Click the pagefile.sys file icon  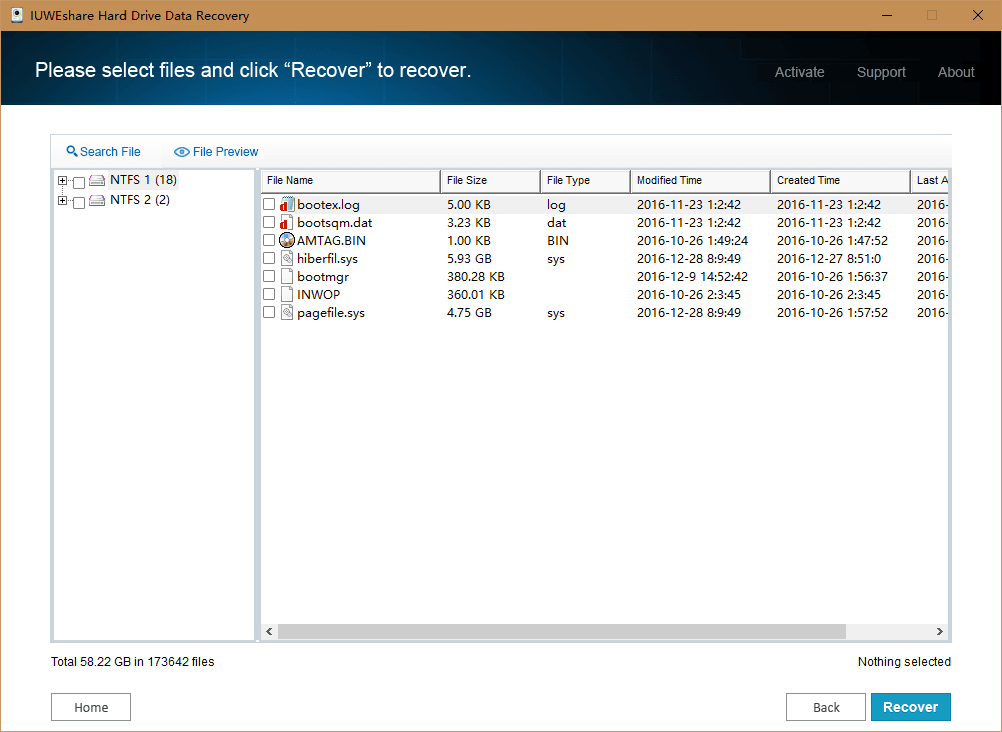pos(287,313)
